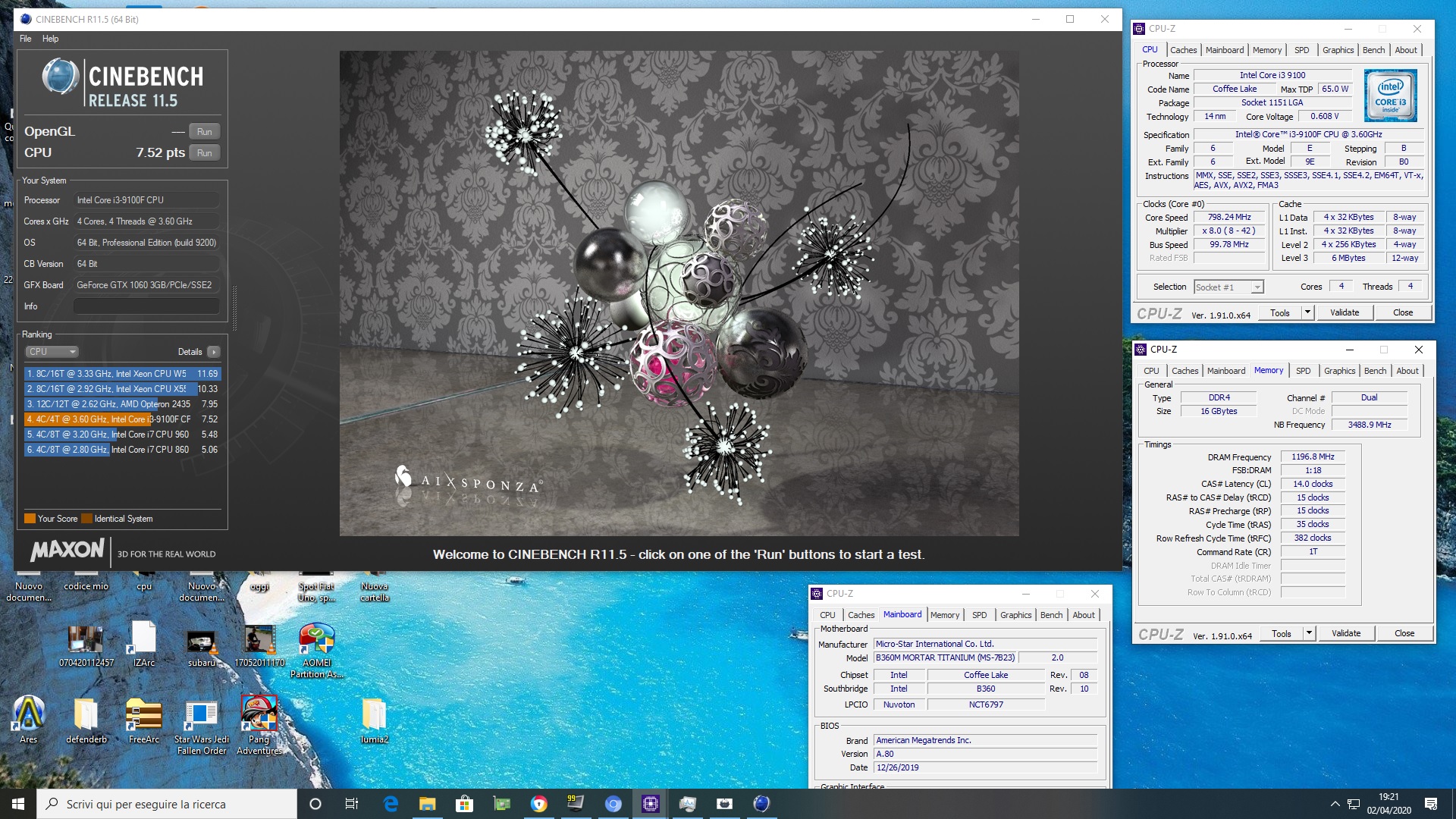Click the rendered scene preview image
Viewport: 1456px width, 819px height.
tap(679, 293)
